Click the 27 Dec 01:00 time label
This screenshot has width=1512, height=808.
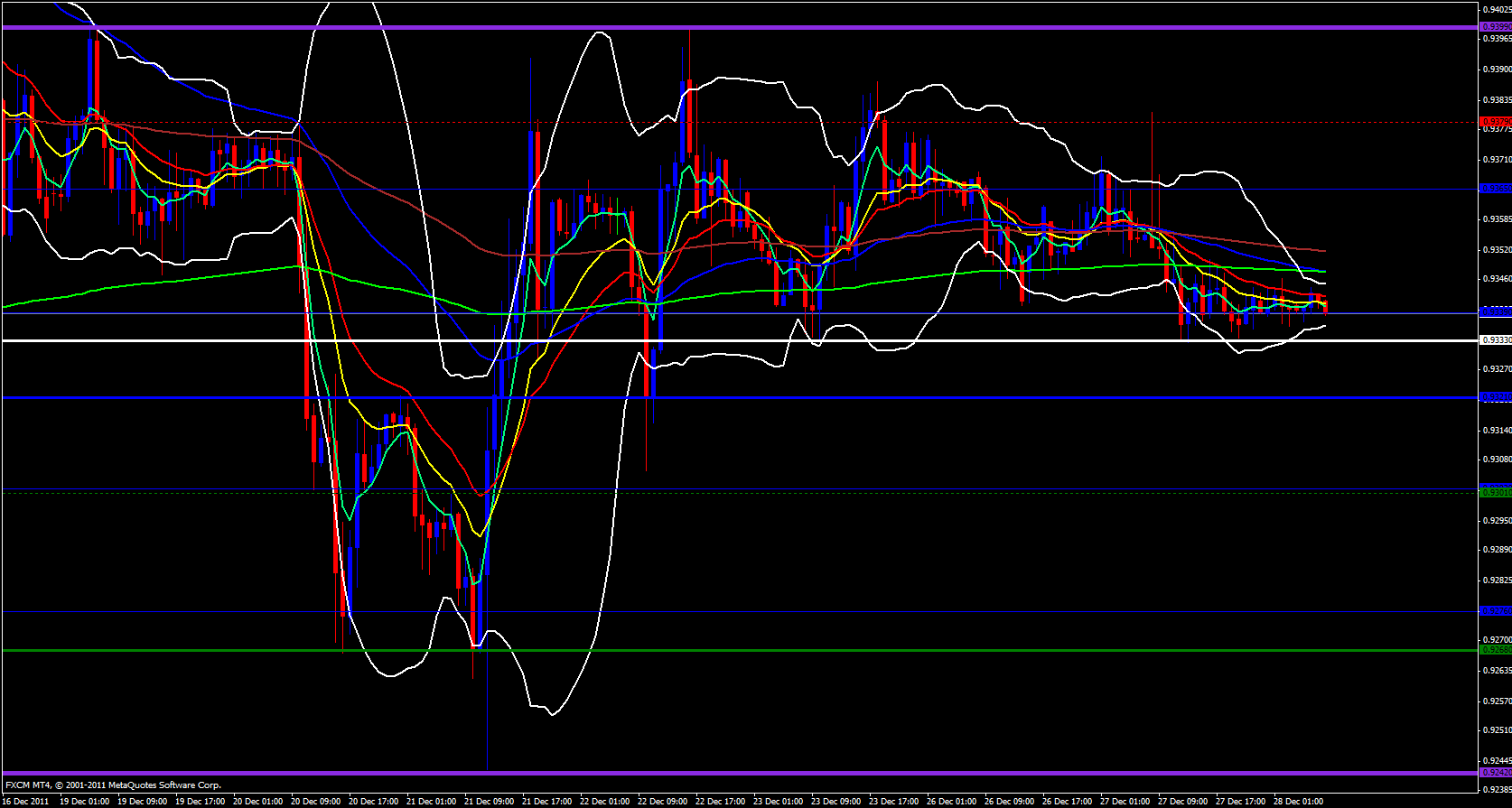pyautogui.click(x=1125, y=801)
